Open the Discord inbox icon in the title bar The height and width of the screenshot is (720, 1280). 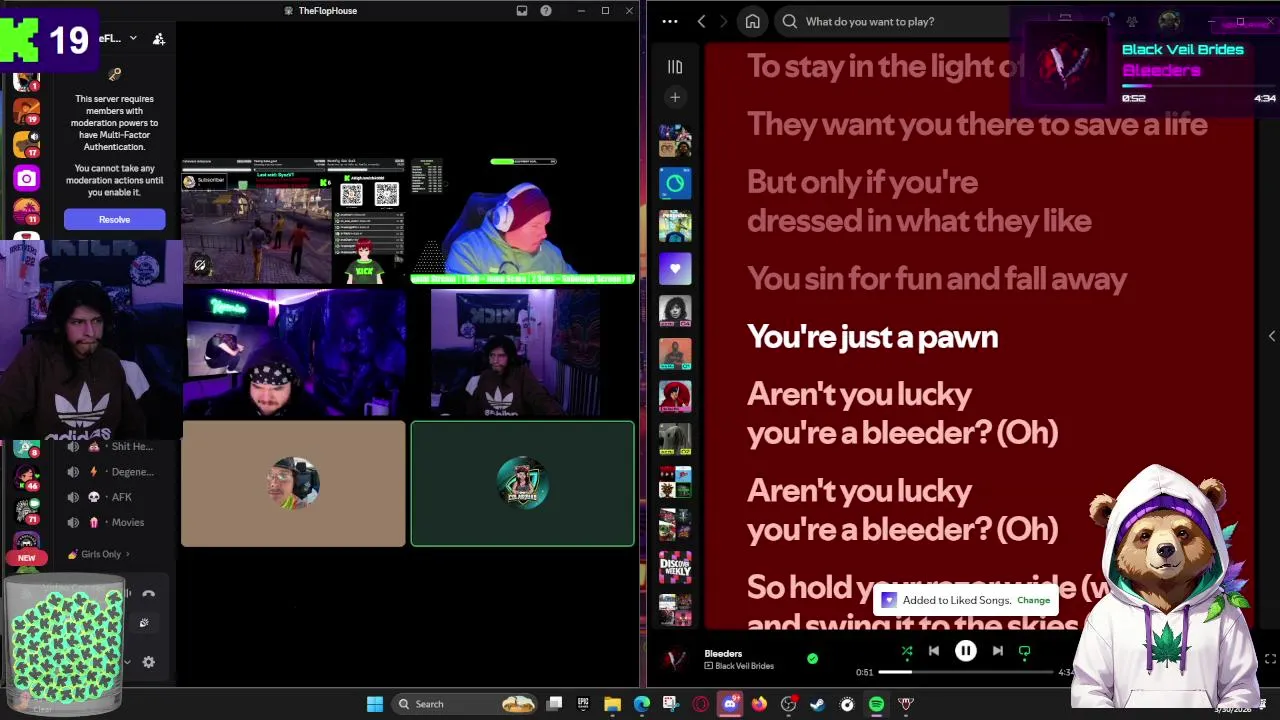521,10
